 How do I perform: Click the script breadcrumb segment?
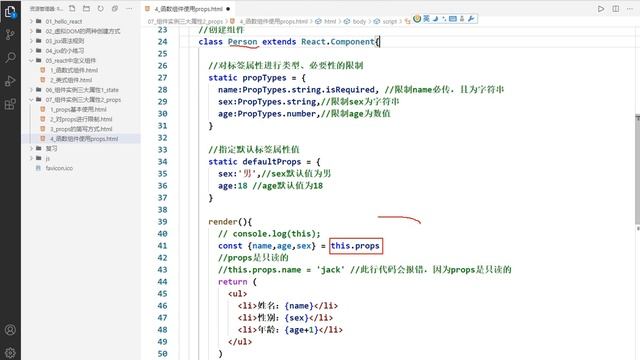coord(390,21)
